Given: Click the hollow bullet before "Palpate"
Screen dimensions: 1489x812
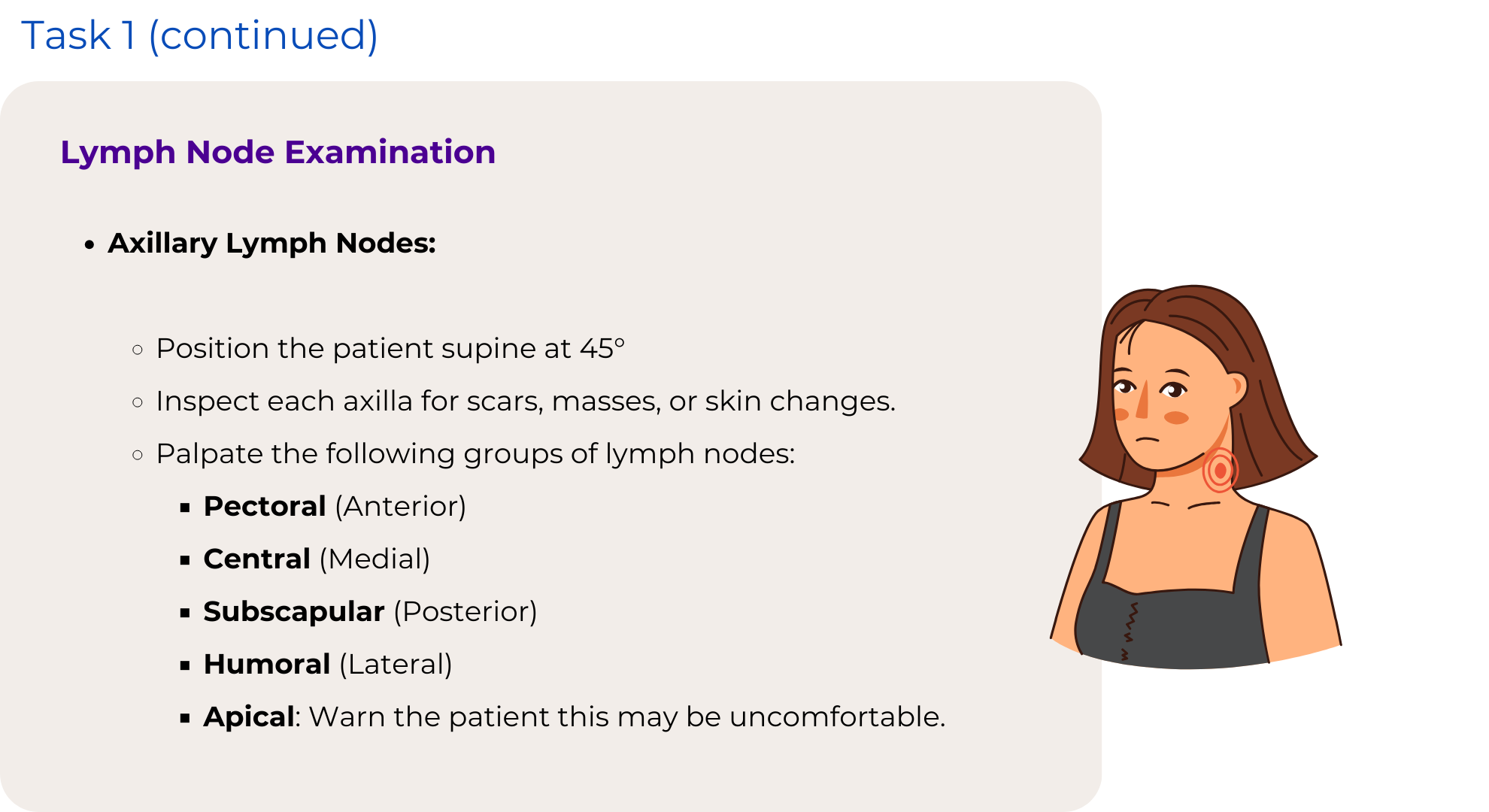Looking at the screenshot, I should (x=138, y=455).
